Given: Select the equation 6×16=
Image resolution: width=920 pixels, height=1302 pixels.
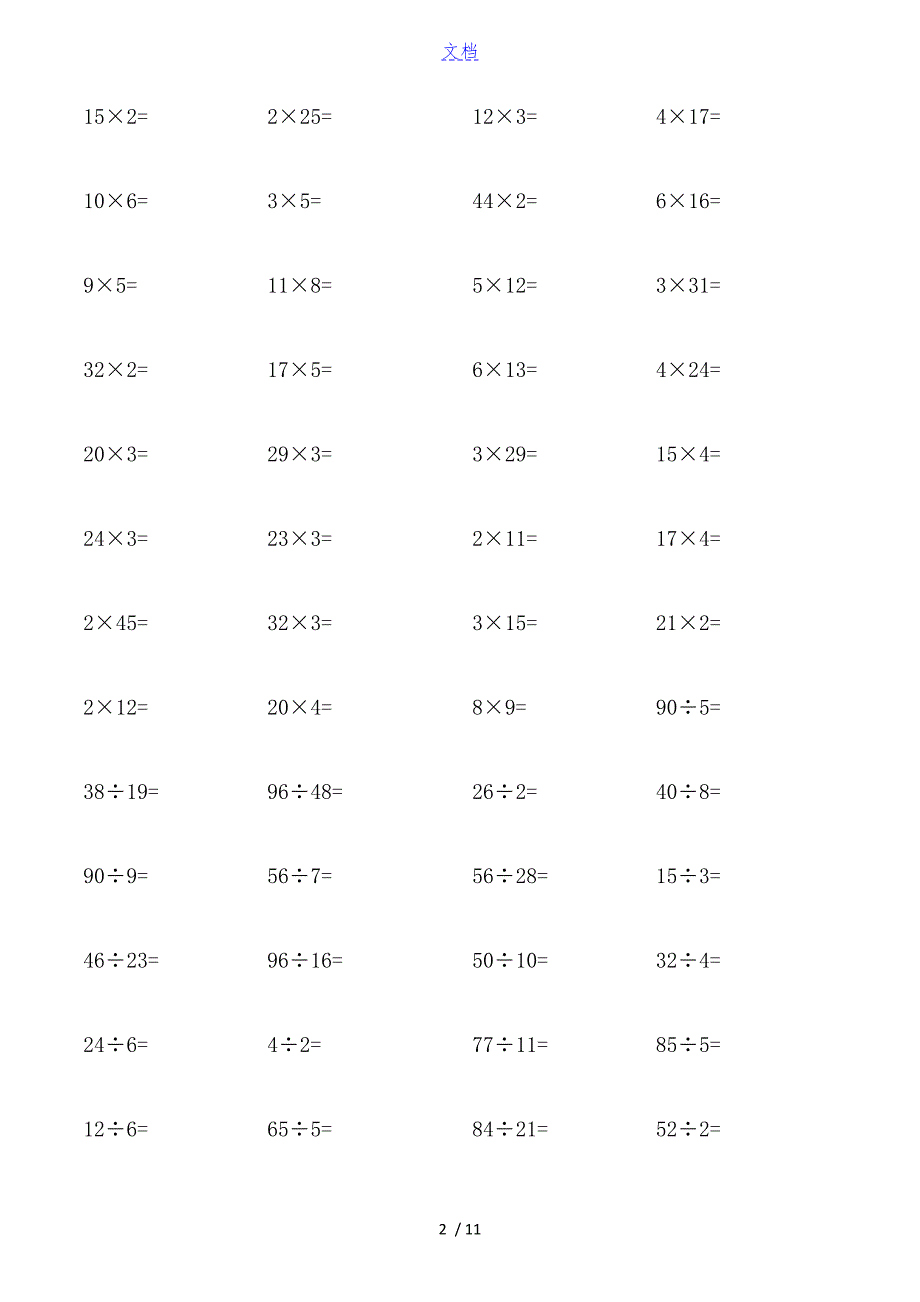Looking at the screenshot, I should (x=688, y=201).
